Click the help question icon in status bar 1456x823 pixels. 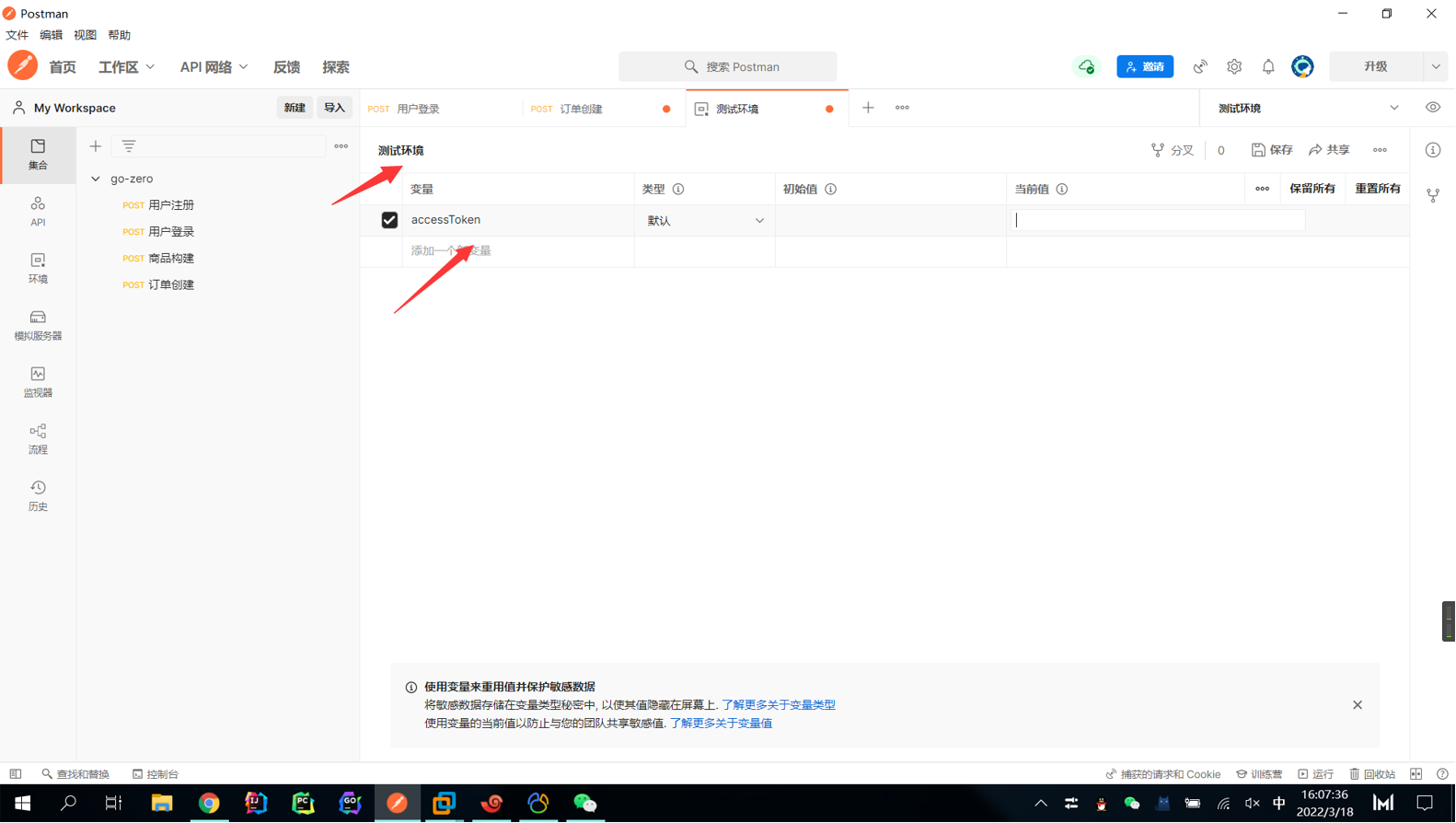pyautogui.click(x=1442, y=774)
